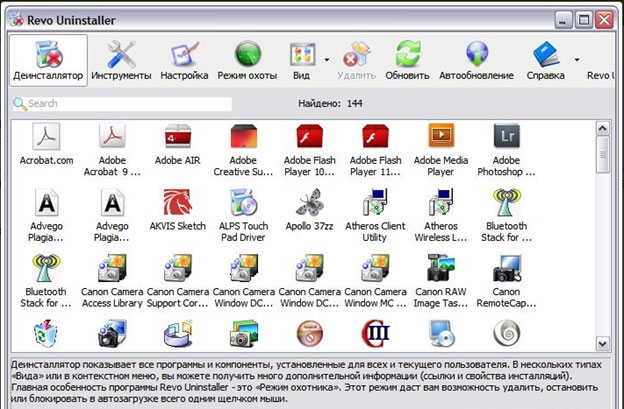Minimize the Revo Uninstaller window

point(563,19)
